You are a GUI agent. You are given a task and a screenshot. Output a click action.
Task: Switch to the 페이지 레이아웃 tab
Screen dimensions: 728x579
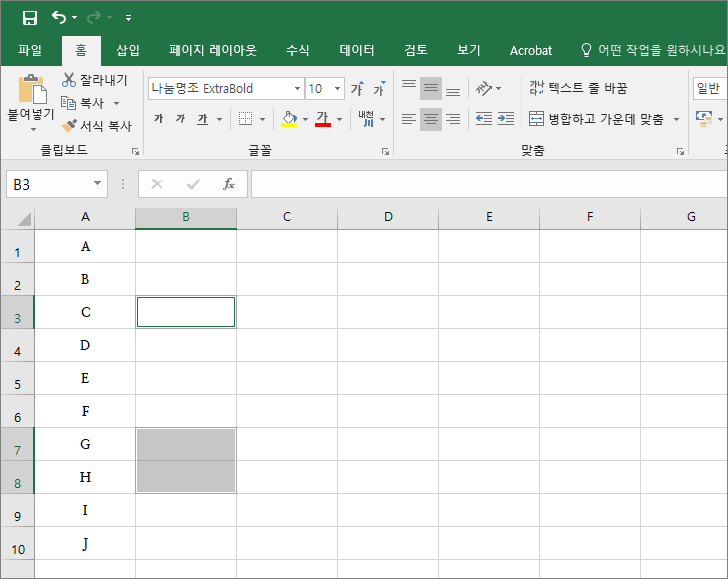click(x=213, y=50)
